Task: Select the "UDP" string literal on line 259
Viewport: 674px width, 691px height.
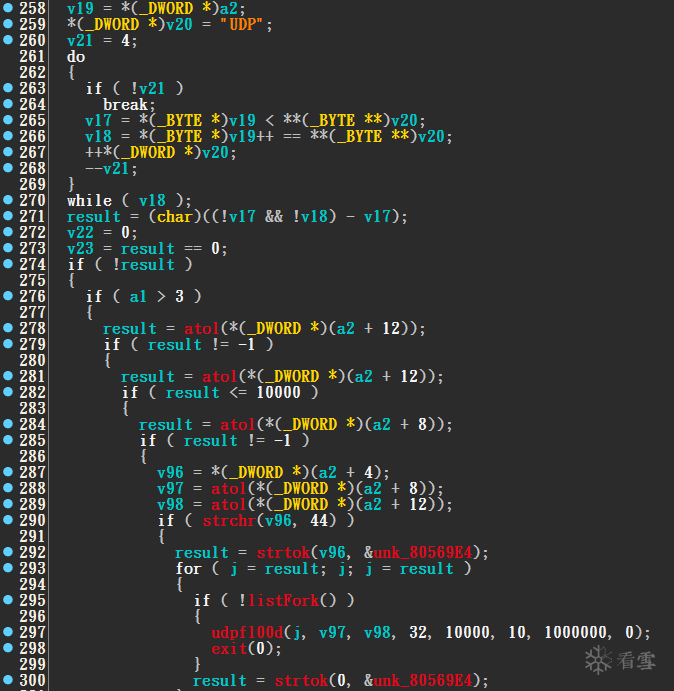Action: click(x=241, y=24)
